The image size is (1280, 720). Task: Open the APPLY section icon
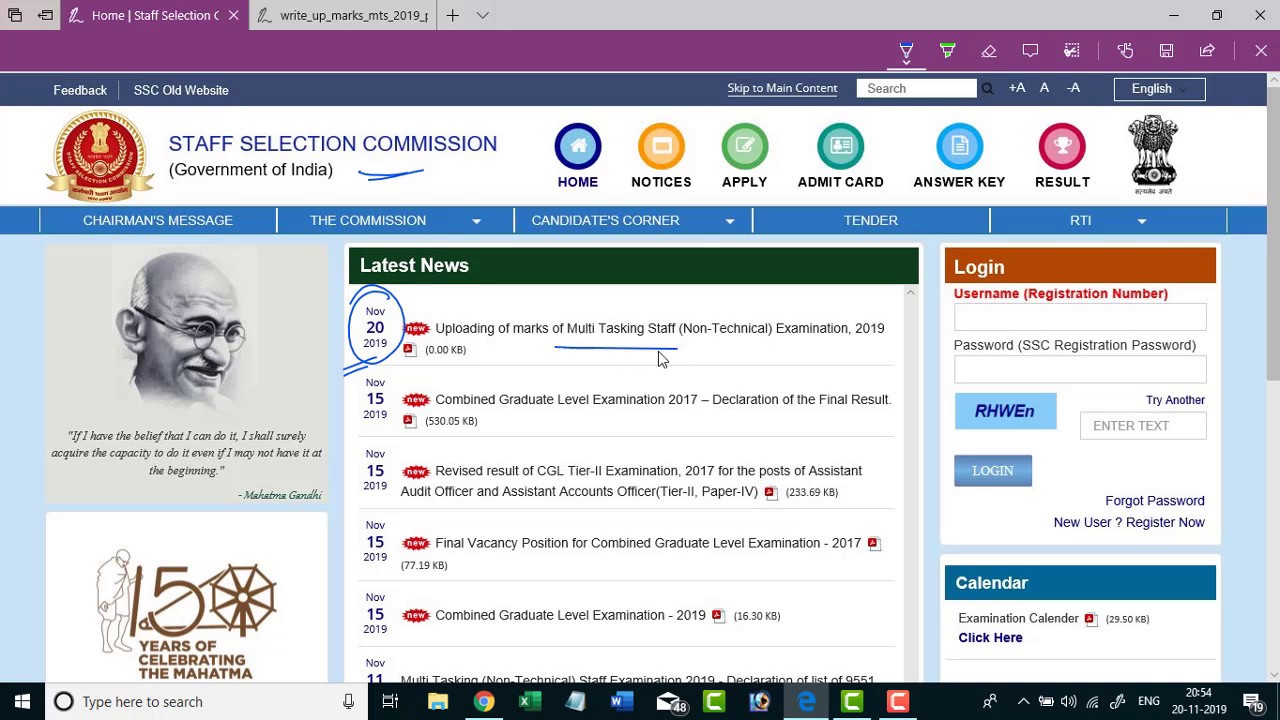(745, 146)
